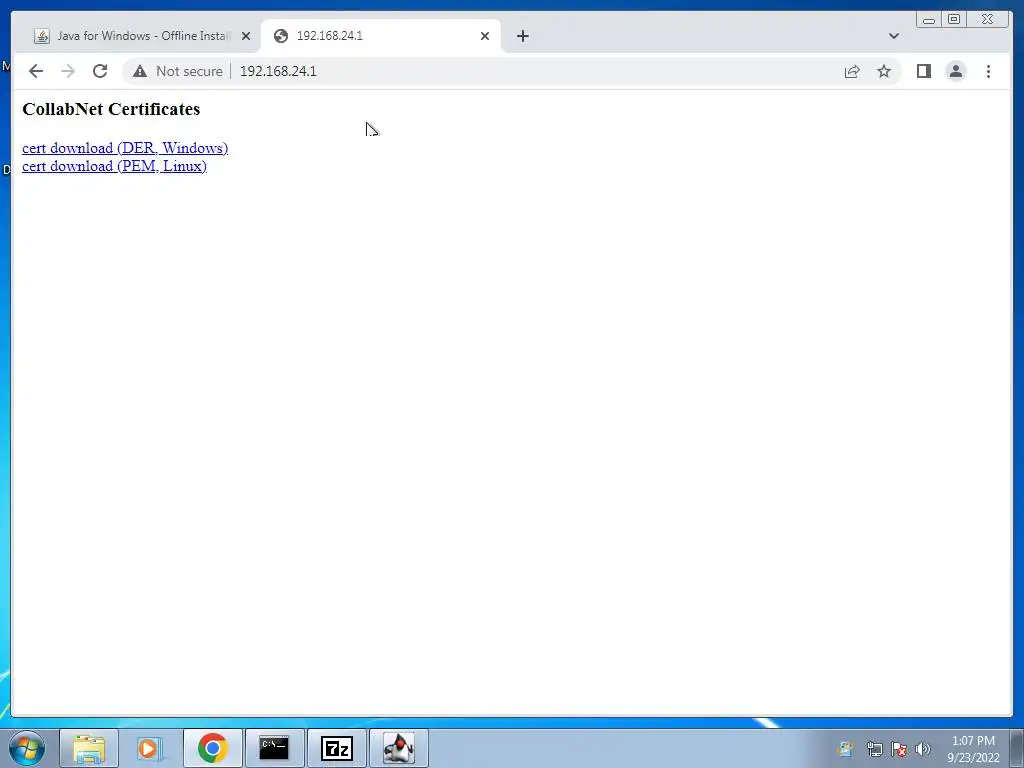Expand the tab search chevron

point(893,36)
